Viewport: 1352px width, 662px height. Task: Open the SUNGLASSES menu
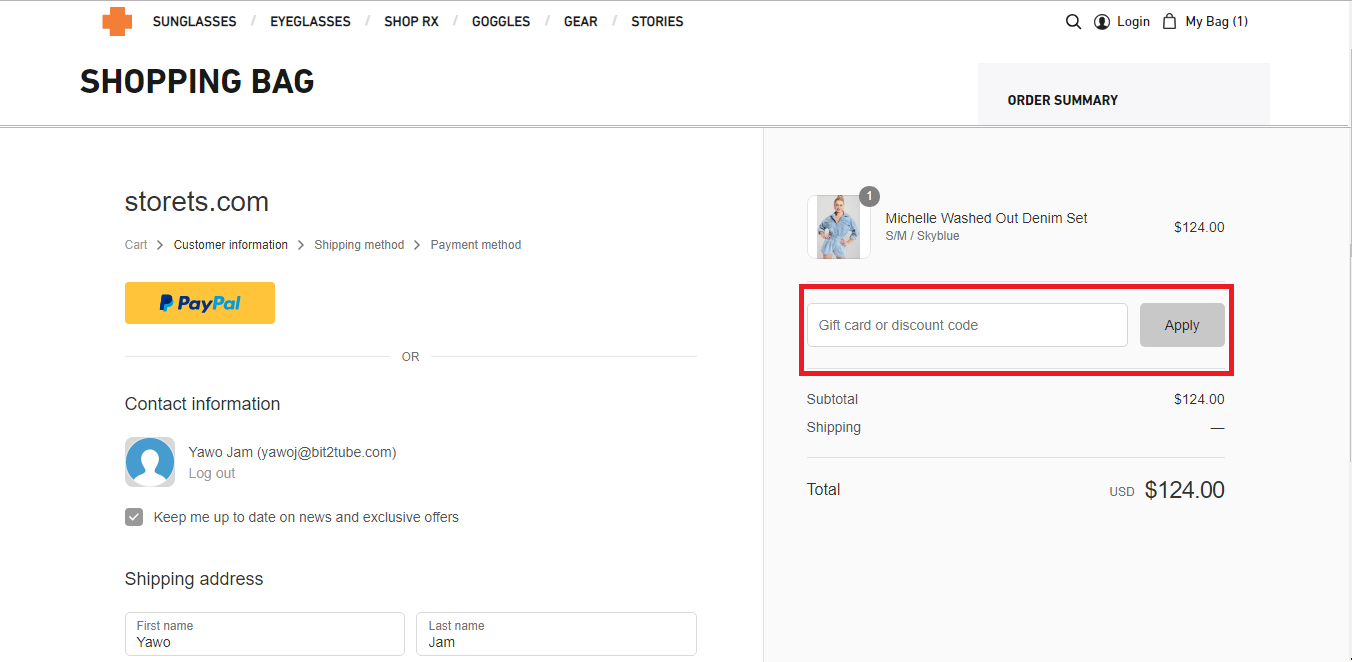pos(195,21)
